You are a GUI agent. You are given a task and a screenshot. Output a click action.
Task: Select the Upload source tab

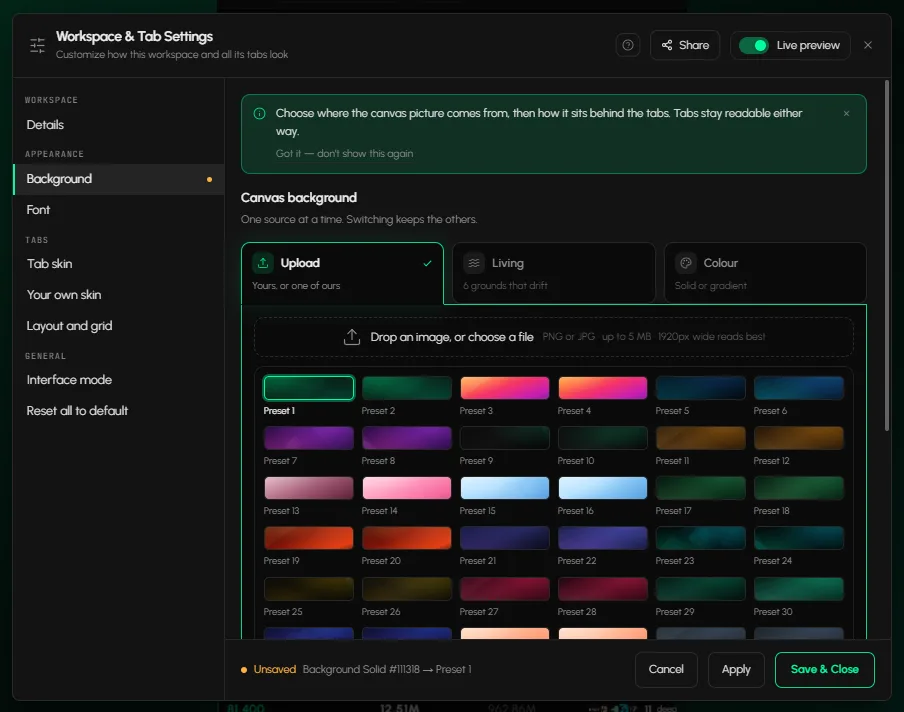[342, 273]
